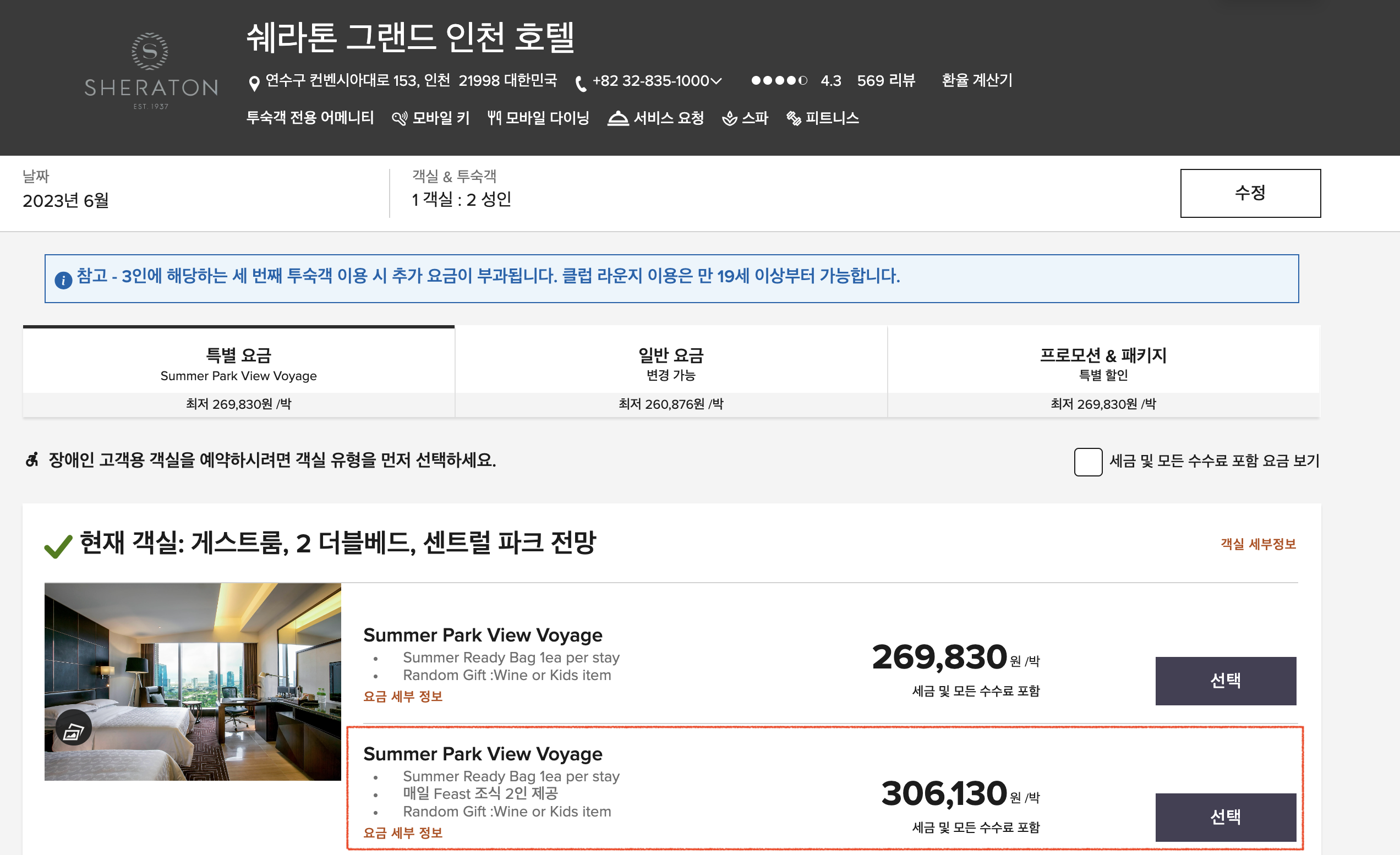
Task: Click the location pin icon by address
Action: [x=254, y=83]
